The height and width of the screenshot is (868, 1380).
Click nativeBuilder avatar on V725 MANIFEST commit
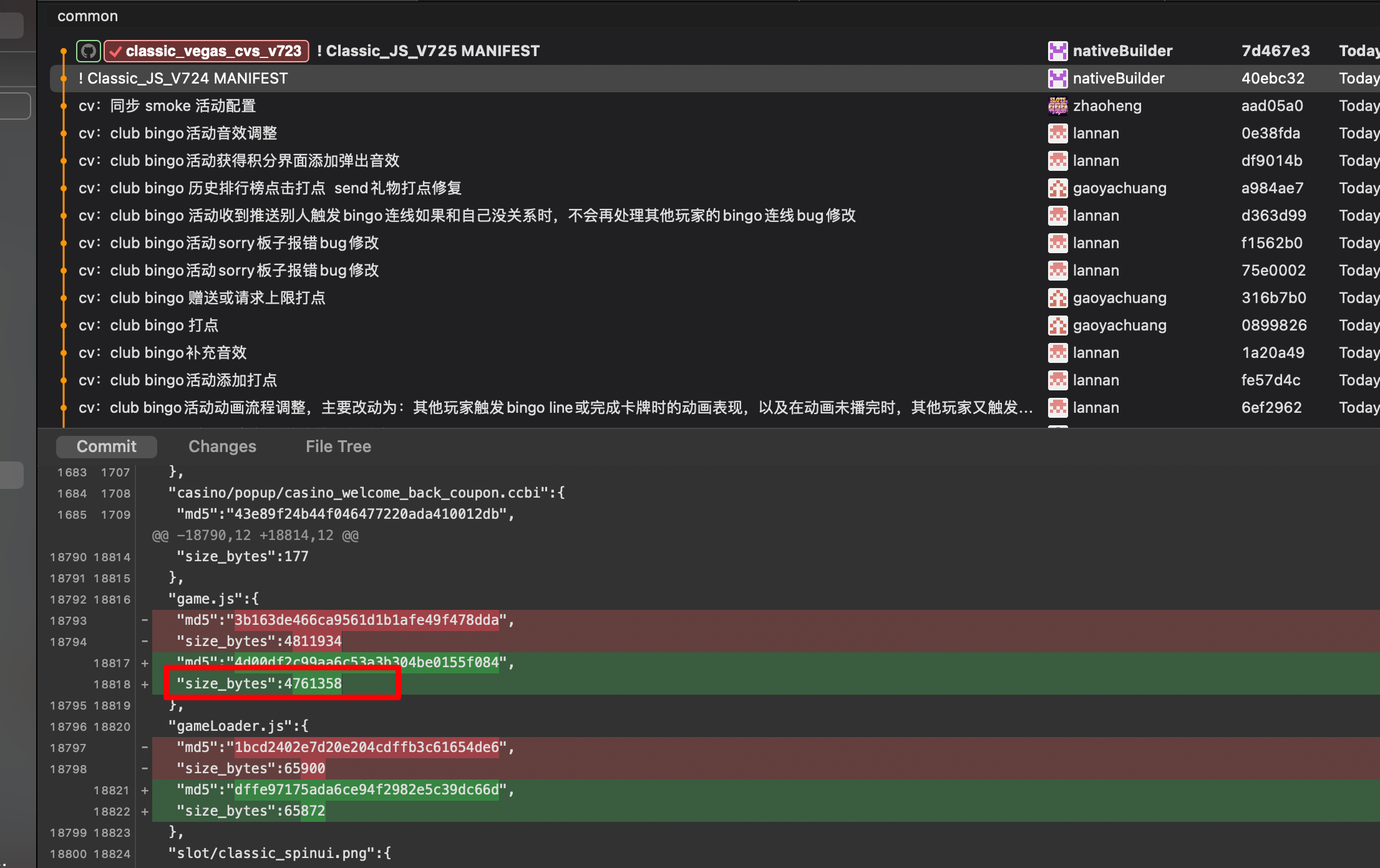click(1057, 51)
